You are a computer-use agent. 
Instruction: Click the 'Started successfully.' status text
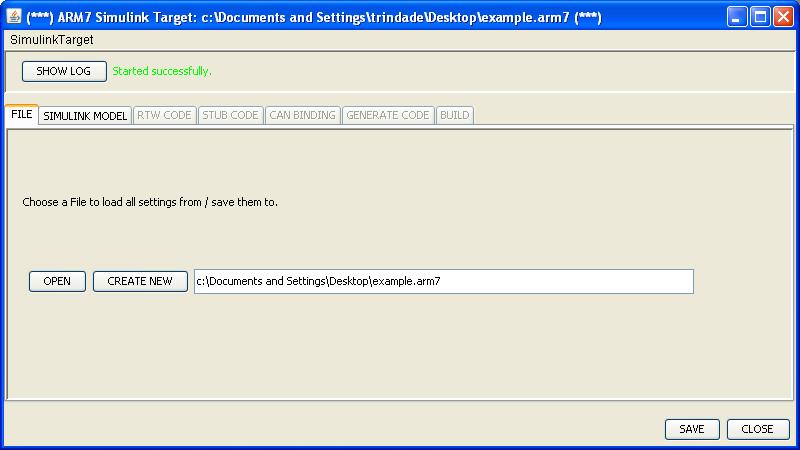[x=162, y=71]
